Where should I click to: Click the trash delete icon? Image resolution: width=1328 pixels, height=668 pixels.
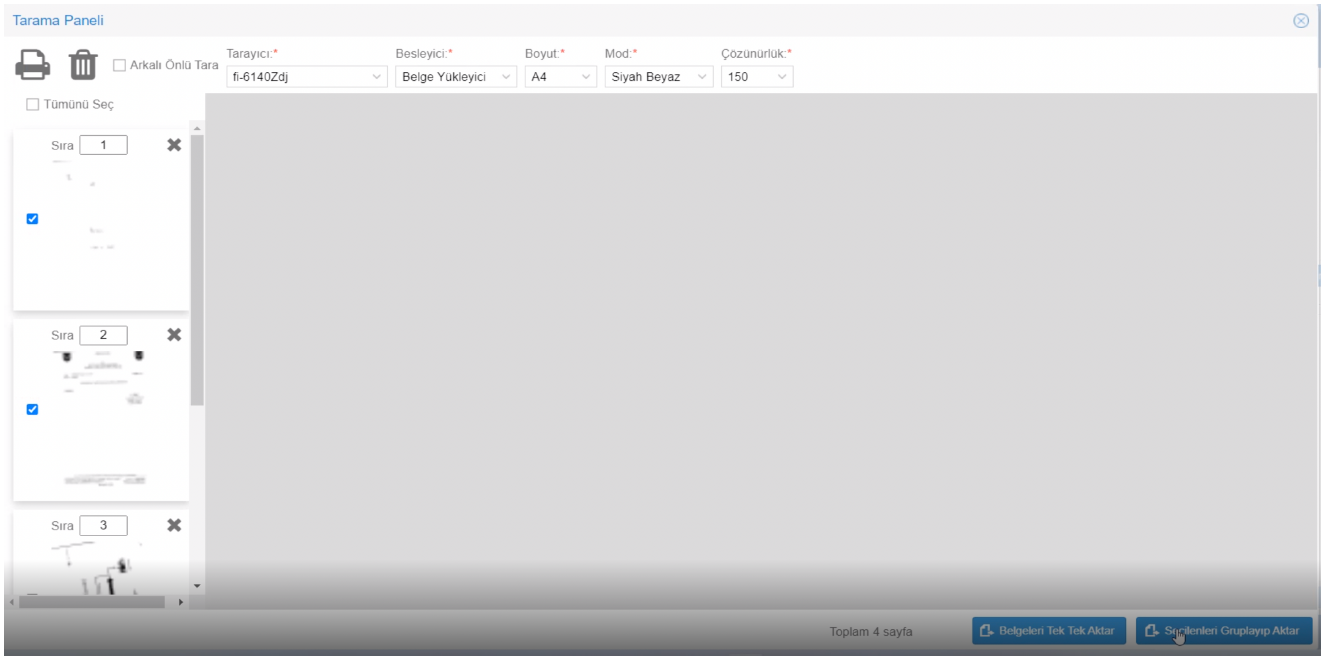pyautogui.click(x=81, y=66)
